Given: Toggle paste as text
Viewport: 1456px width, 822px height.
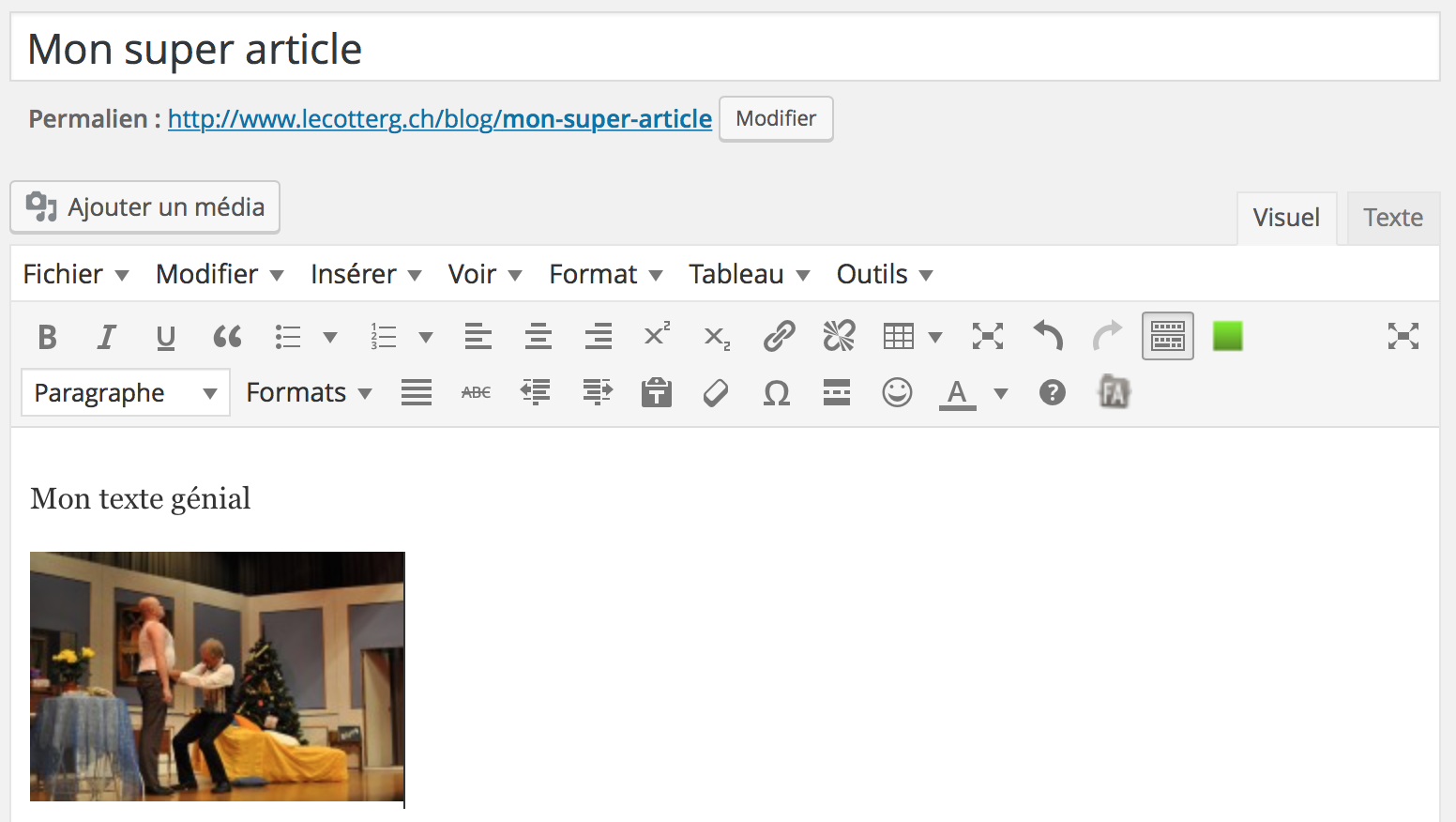Looking at the screenshot, I should click(657, 392).
